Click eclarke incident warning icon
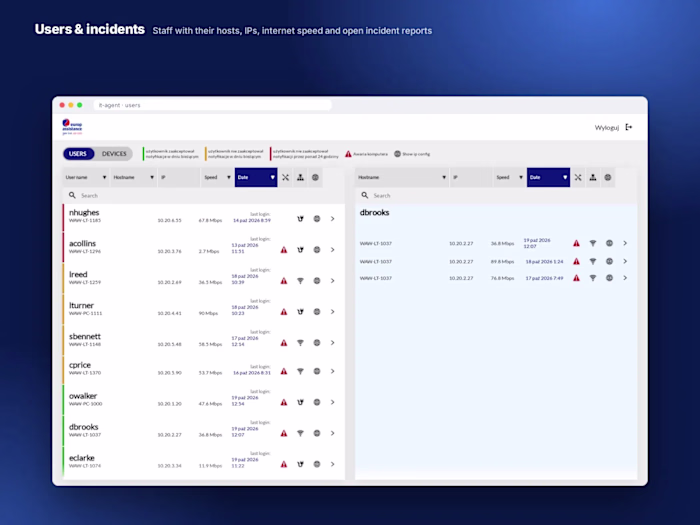This screenshot has width=700, height=525. 284,464
